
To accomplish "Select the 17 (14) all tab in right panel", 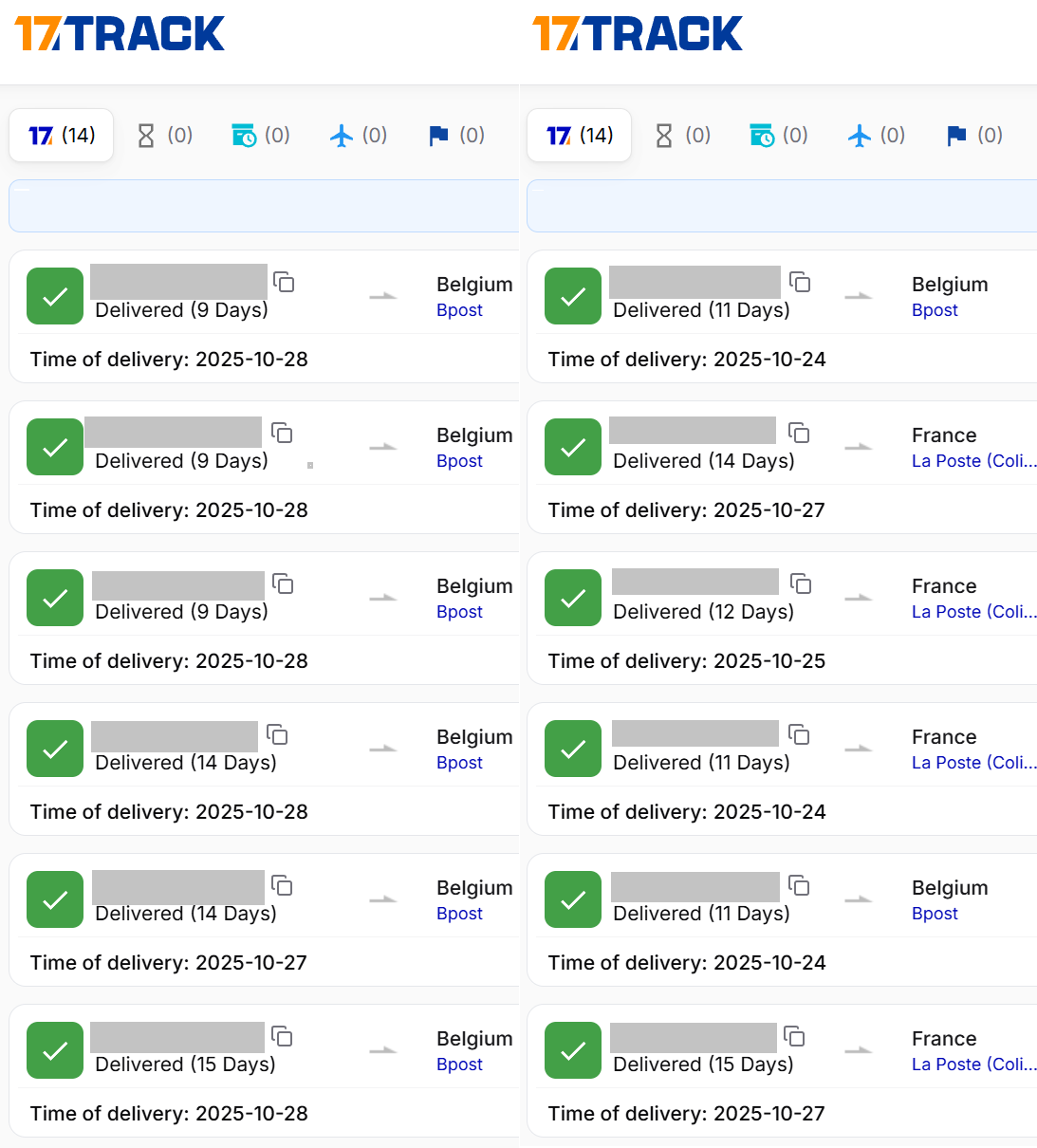I will click(580, 136).
